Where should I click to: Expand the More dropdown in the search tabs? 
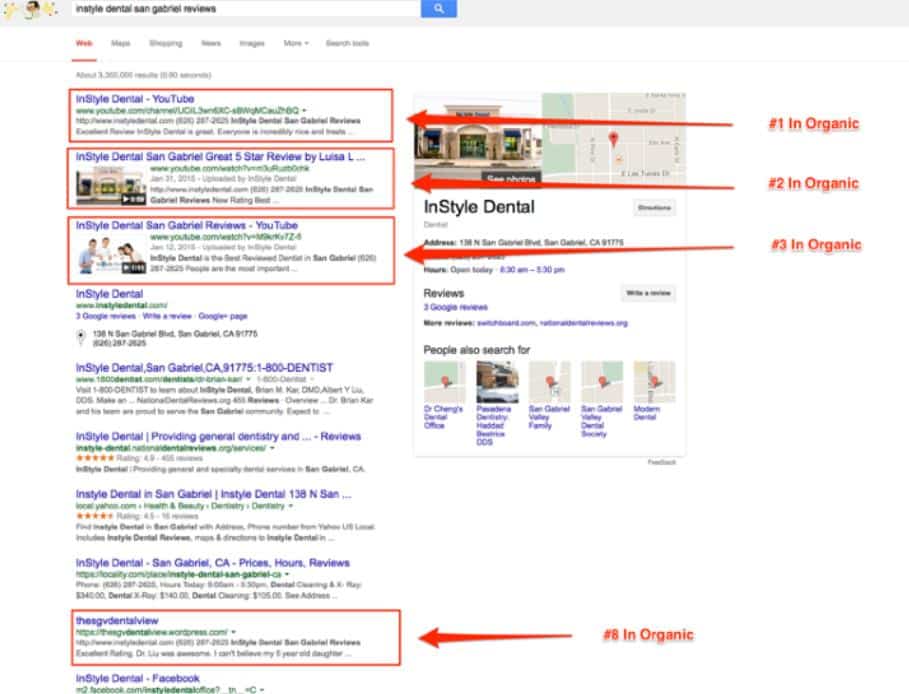click(x=296, y=43)
